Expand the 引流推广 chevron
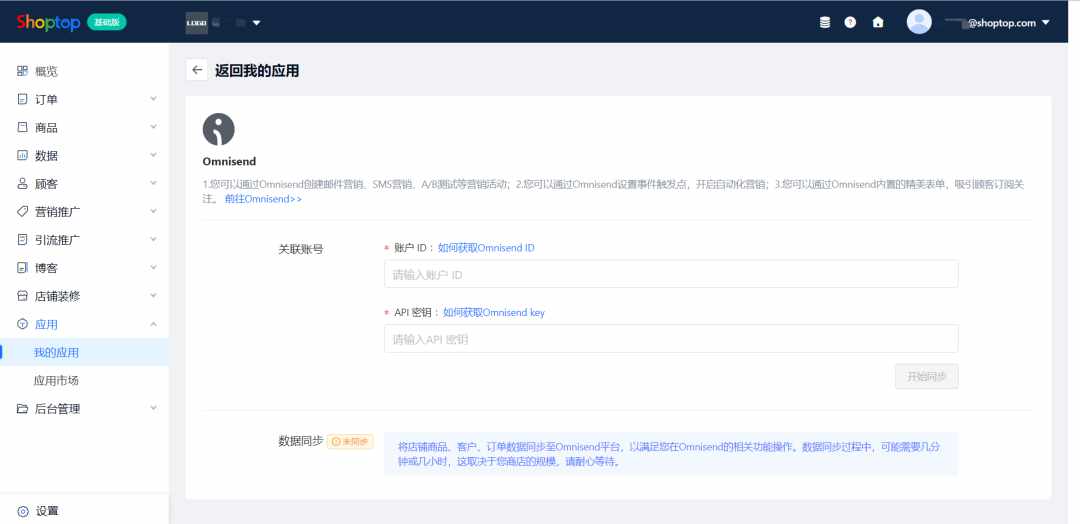Screen dimensions: 1080x524 click(154, 240)
